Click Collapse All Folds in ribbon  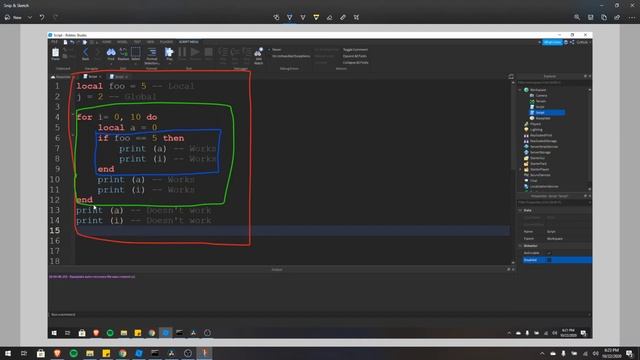pos(356,62)
